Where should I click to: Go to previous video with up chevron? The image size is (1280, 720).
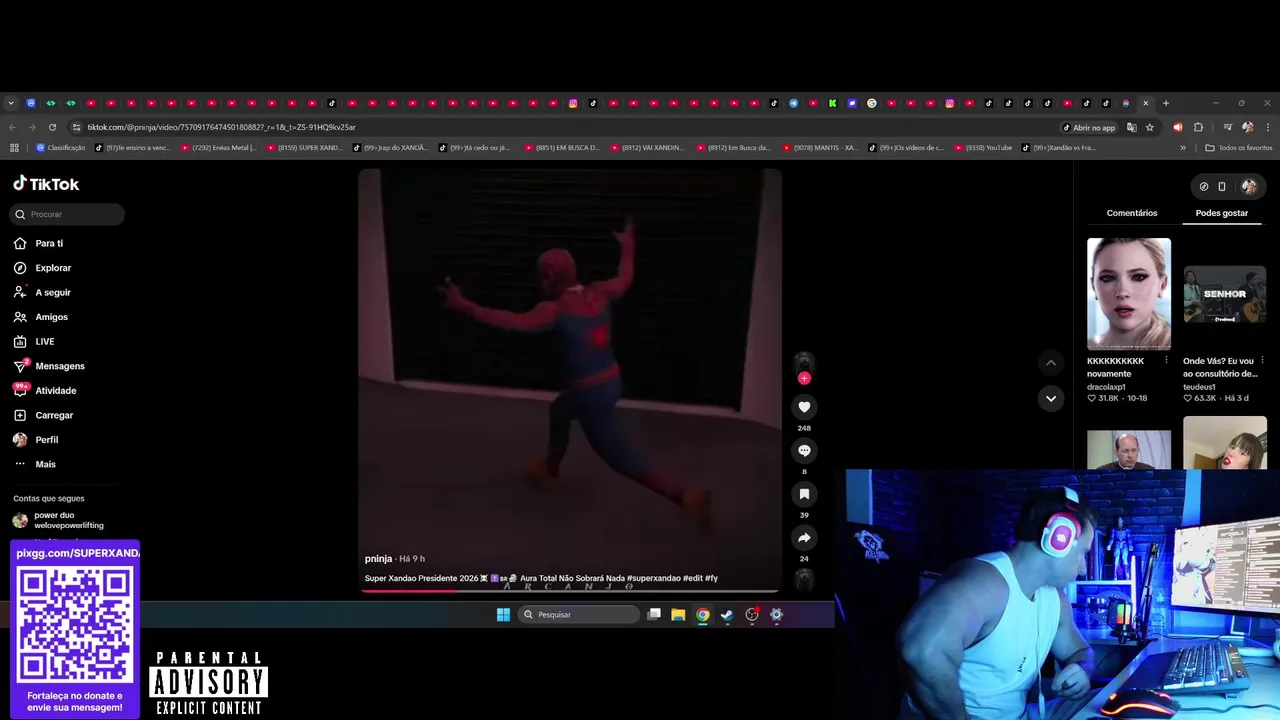click(1050, 363)
